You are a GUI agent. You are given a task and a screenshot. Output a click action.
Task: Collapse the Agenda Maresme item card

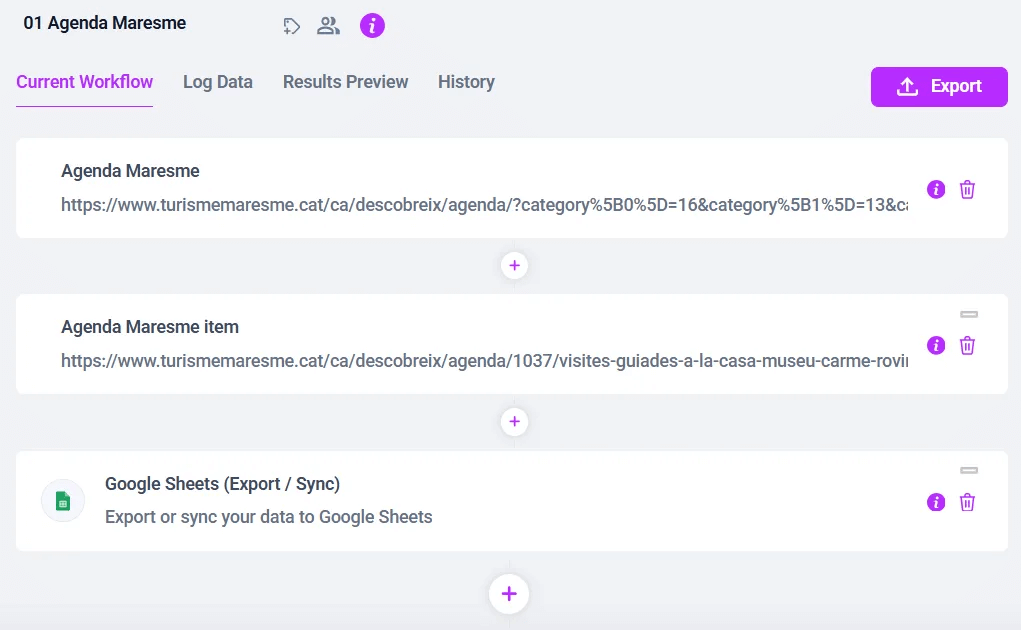pyautogui.click(x=968, y=313)
